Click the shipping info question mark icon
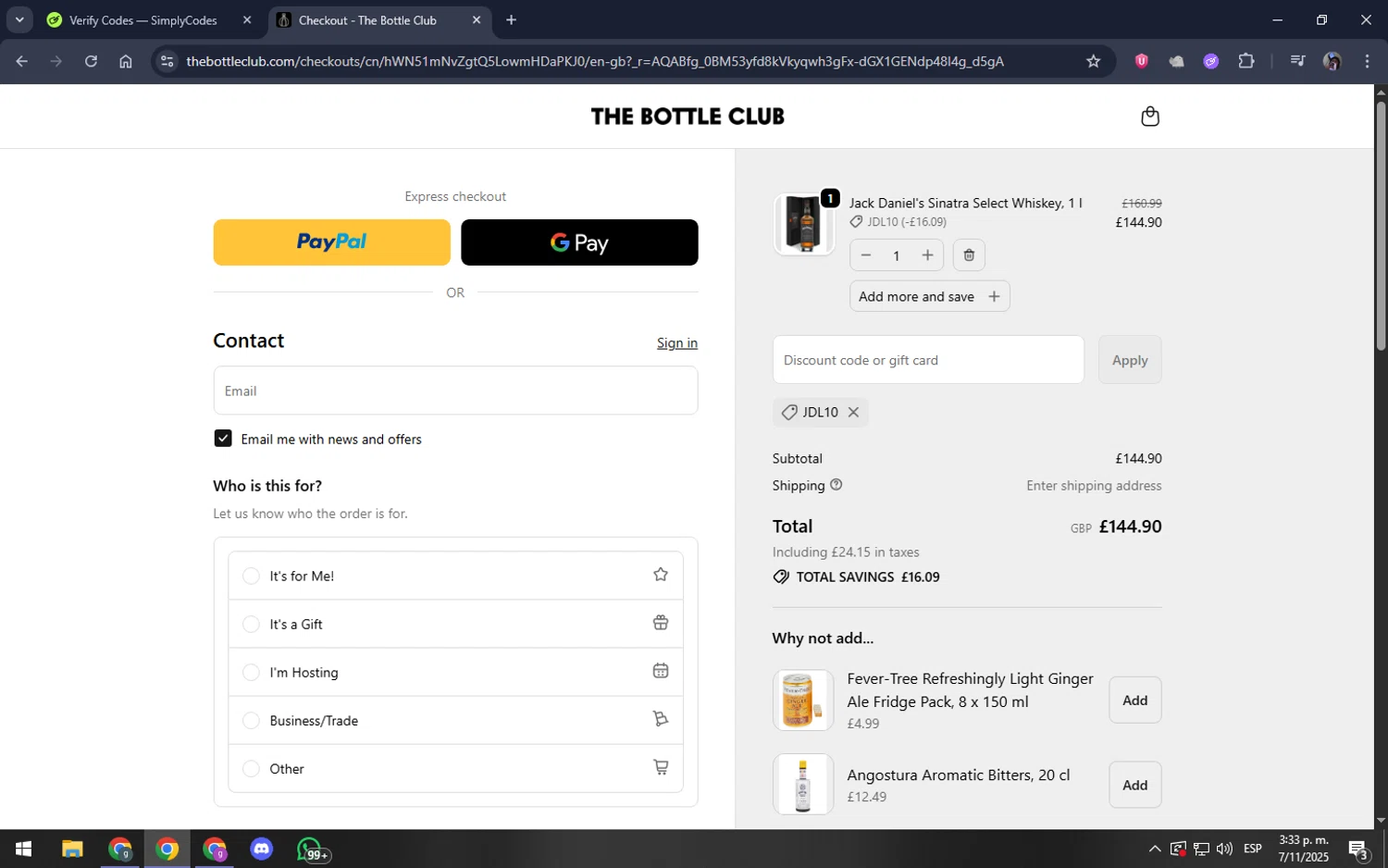 coord(837,485)
